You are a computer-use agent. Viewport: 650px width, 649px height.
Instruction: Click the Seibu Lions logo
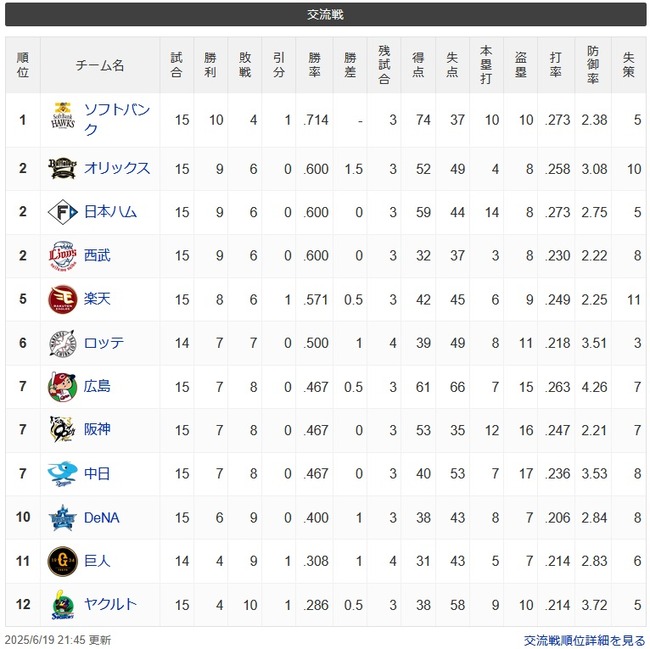[63, 256]
